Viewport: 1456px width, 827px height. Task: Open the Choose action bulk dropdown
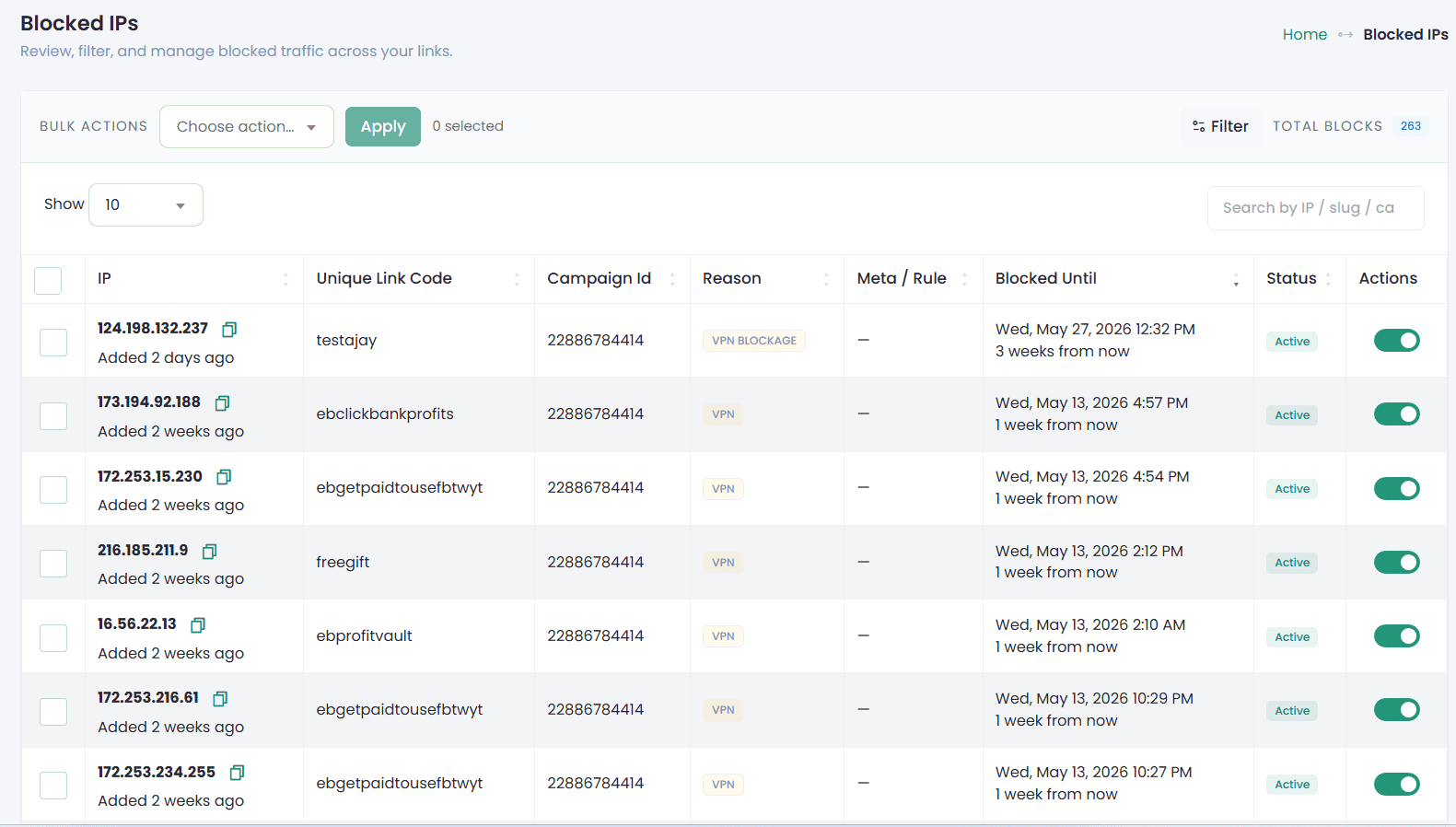tap(247, 126)
